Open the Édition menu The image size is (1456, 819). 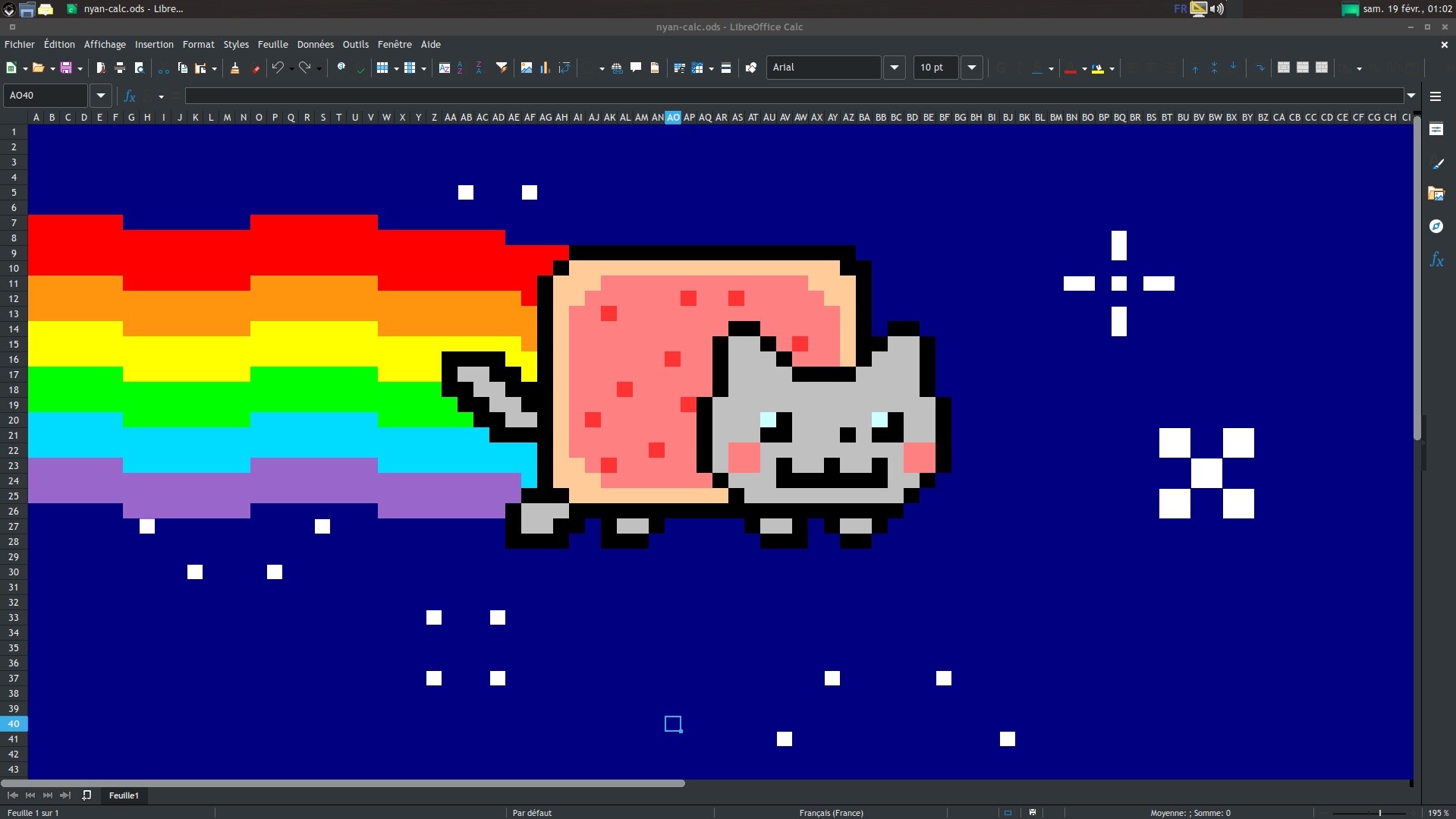[59, 45]
